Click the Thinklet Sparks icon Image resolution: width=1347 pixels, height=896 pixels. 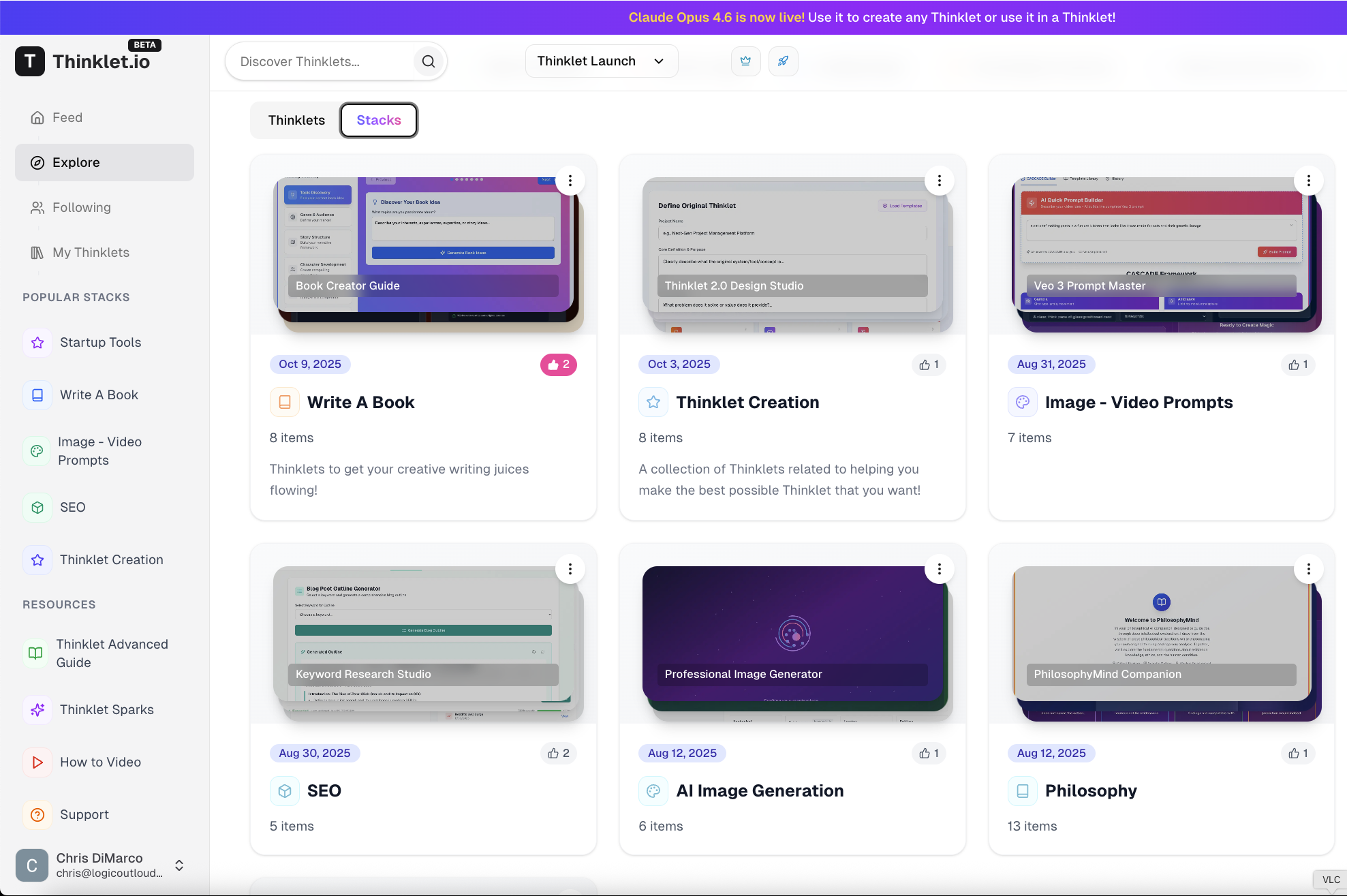(37, 709)
